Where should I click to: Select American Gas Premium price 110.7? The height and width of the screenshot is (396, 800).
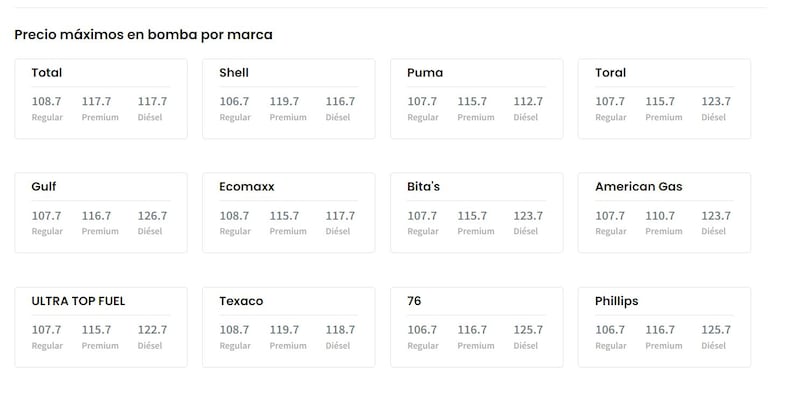click(x=660, y=216)
